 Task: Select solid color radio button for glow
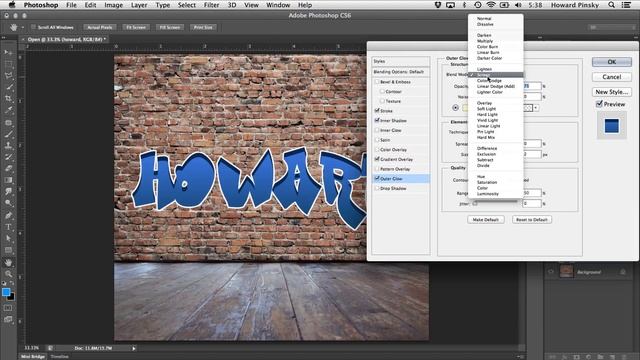[456, 108]
